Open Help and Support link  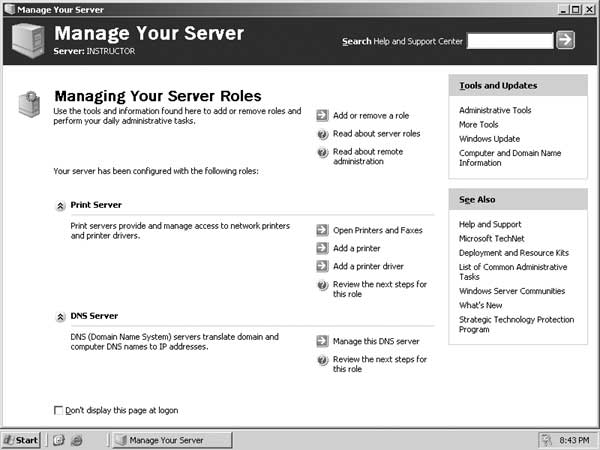tap(490, 224)
